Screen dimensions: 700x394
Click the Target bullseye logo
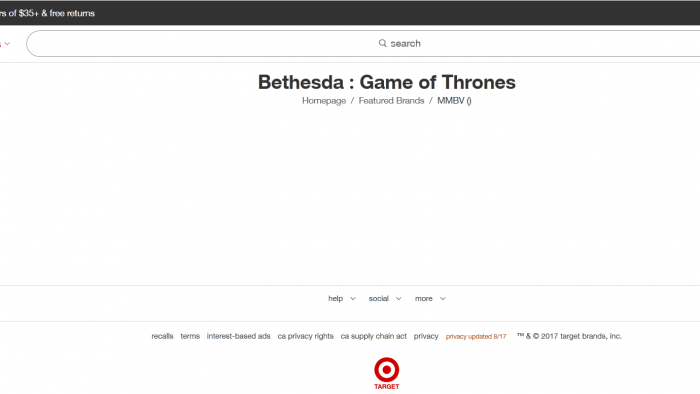387,373
